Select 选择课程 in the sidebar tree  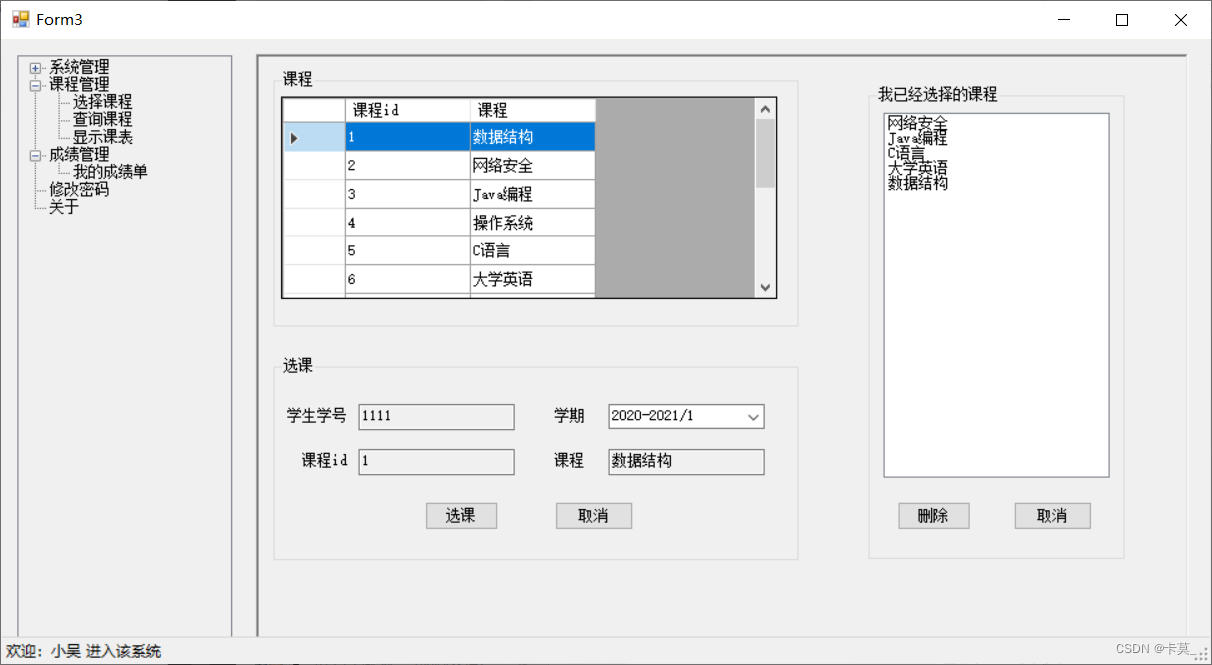pos(101,101)
